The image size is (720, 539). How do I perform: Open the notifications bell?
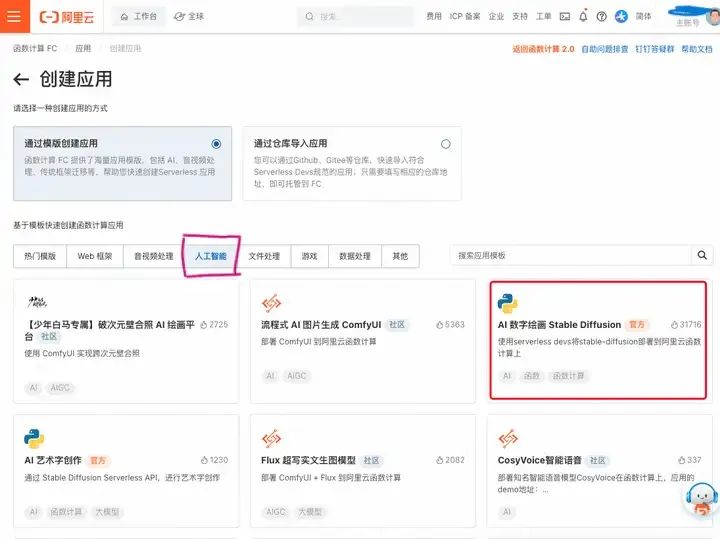583,16
